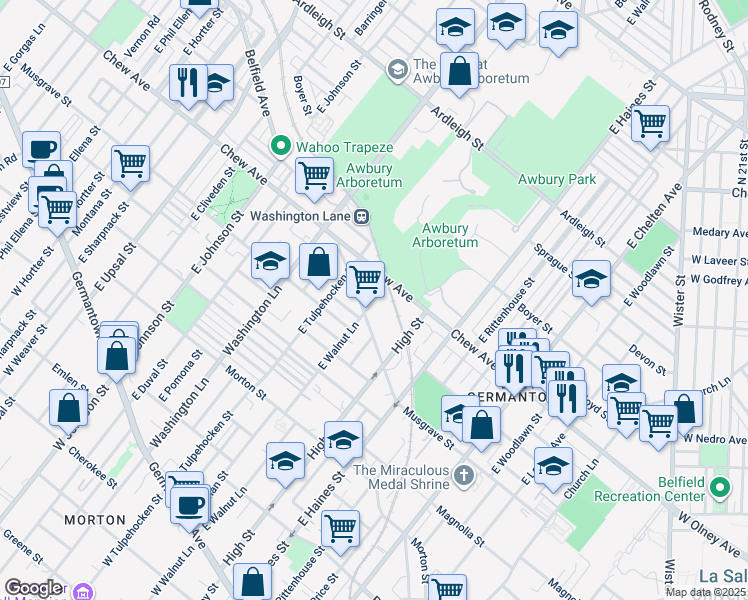The width and height of the screenshot is (748, 600).
Task: Click the shopping cart marker beside Wahoo Trapeze
Action: point(314,179)
